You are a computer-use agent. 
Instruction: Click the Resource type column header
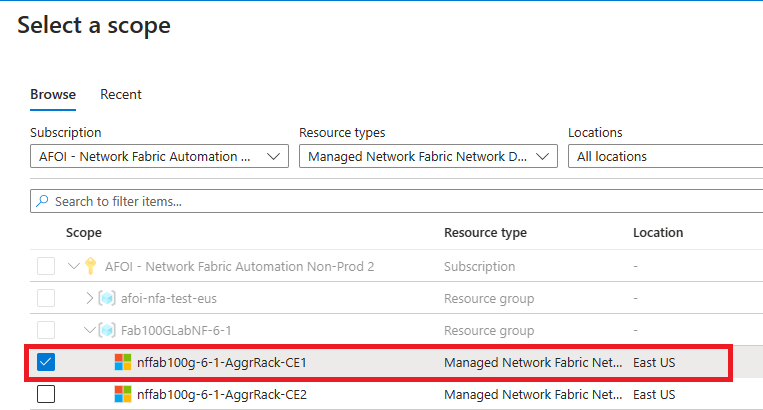(485, 232)
